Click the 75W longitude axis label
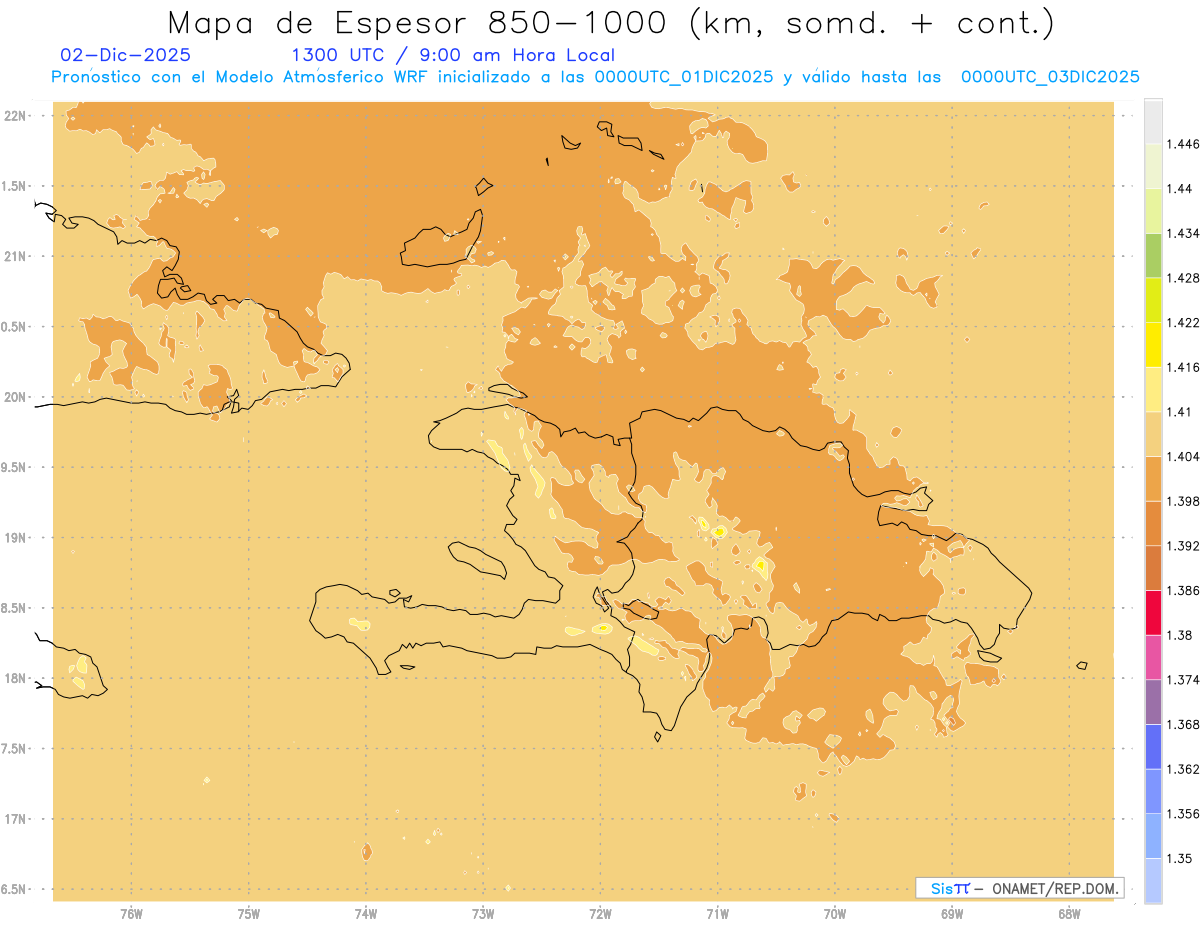This screenshot has width=1200, height=927. (248, 913)
